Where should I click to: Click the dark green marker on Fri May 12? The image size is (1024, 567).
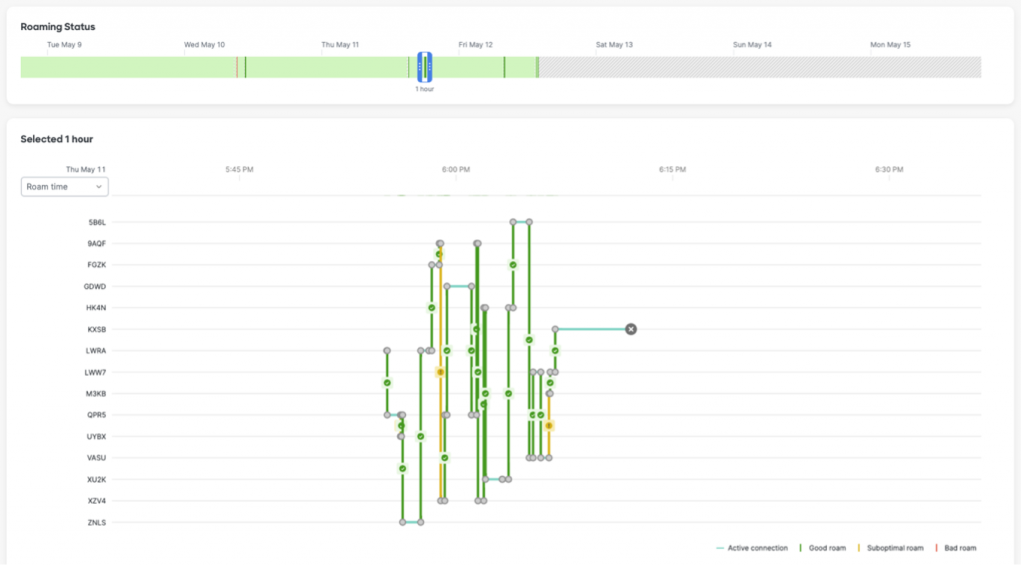click(x=504, y=67)
